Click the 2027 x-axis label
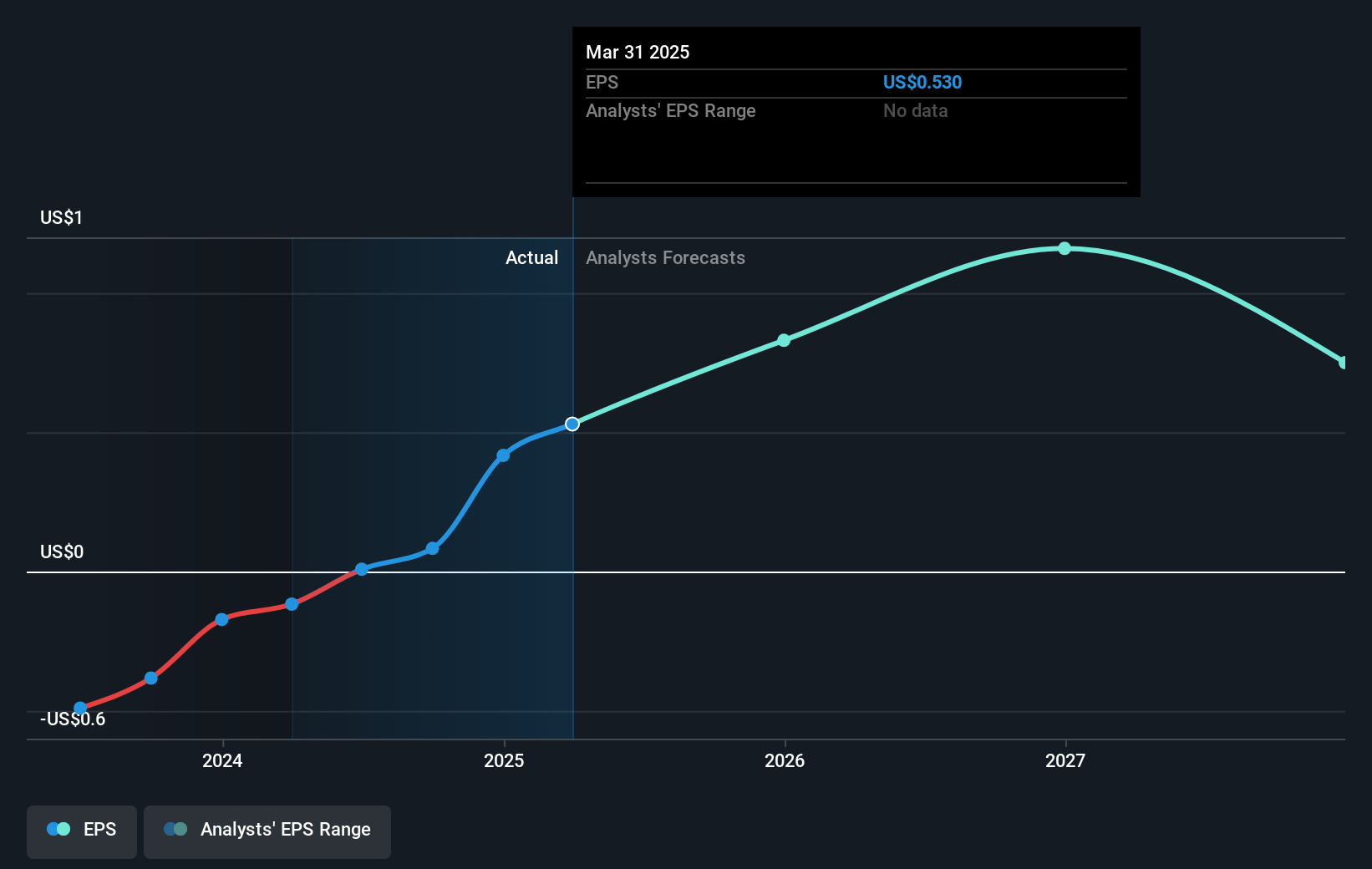 [1065, 760]
